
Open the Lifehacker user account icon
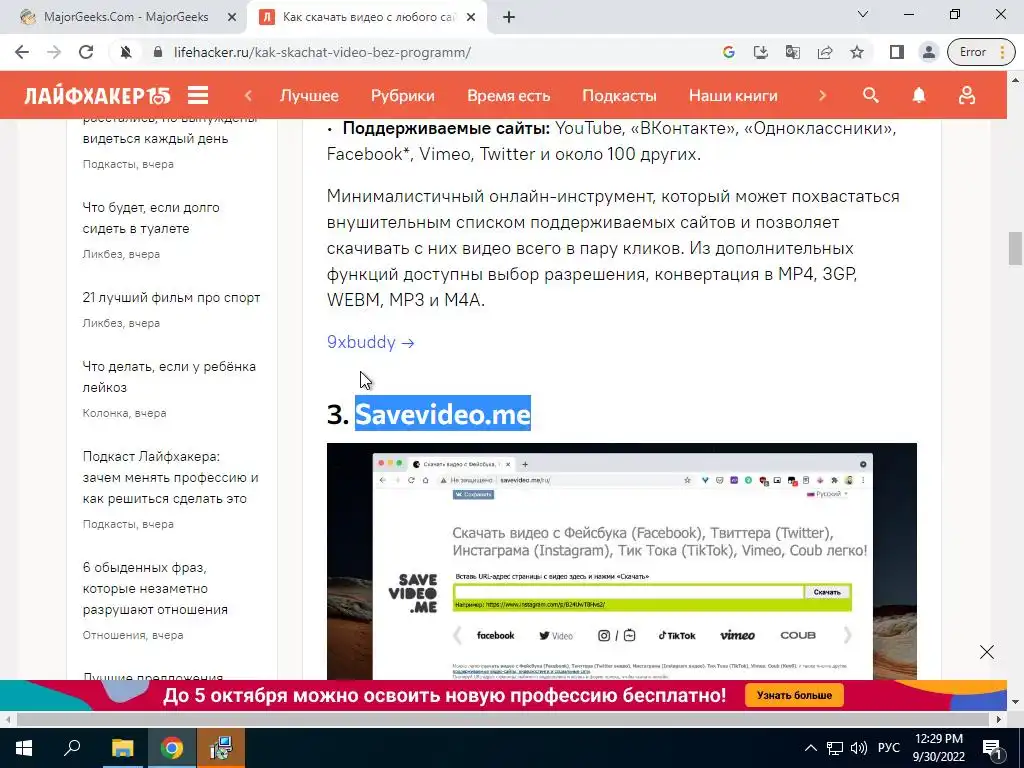pyautogui.click(x=967, y=95)
